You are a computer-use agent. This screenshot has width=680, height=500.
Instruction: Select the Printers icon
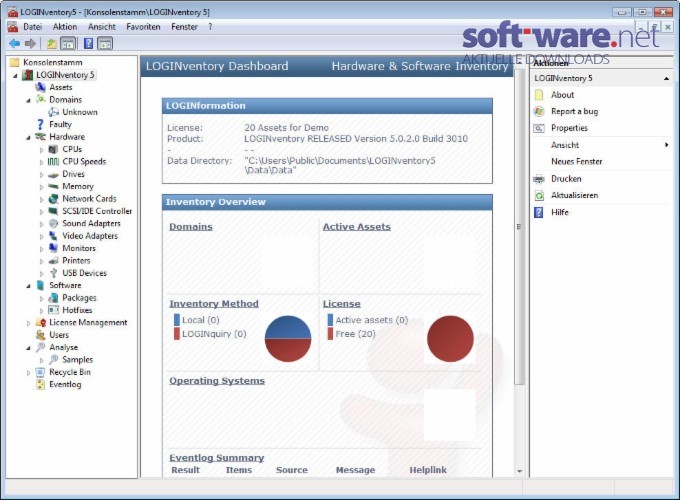pyautogui.click(x=53, y=261)
